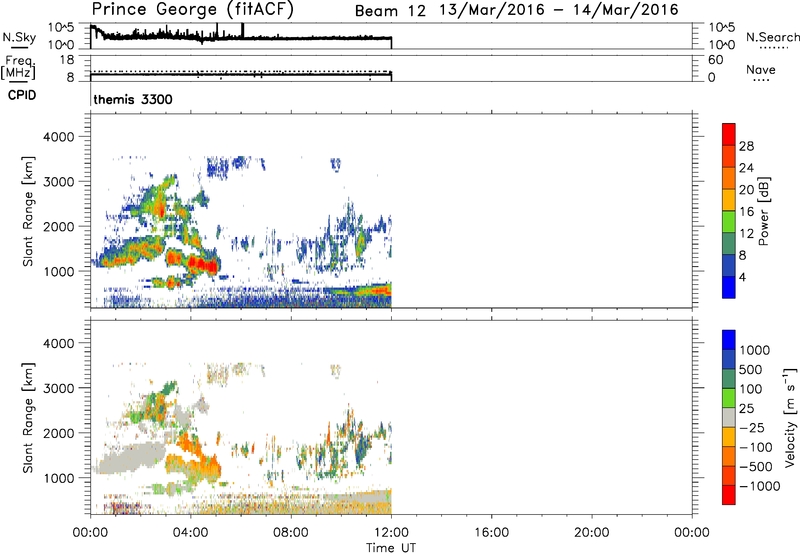The height and width of the screenshot is (554, 800).
Task: Click the '4000' tick label on the power panel
Action: [x=59, y=137]
